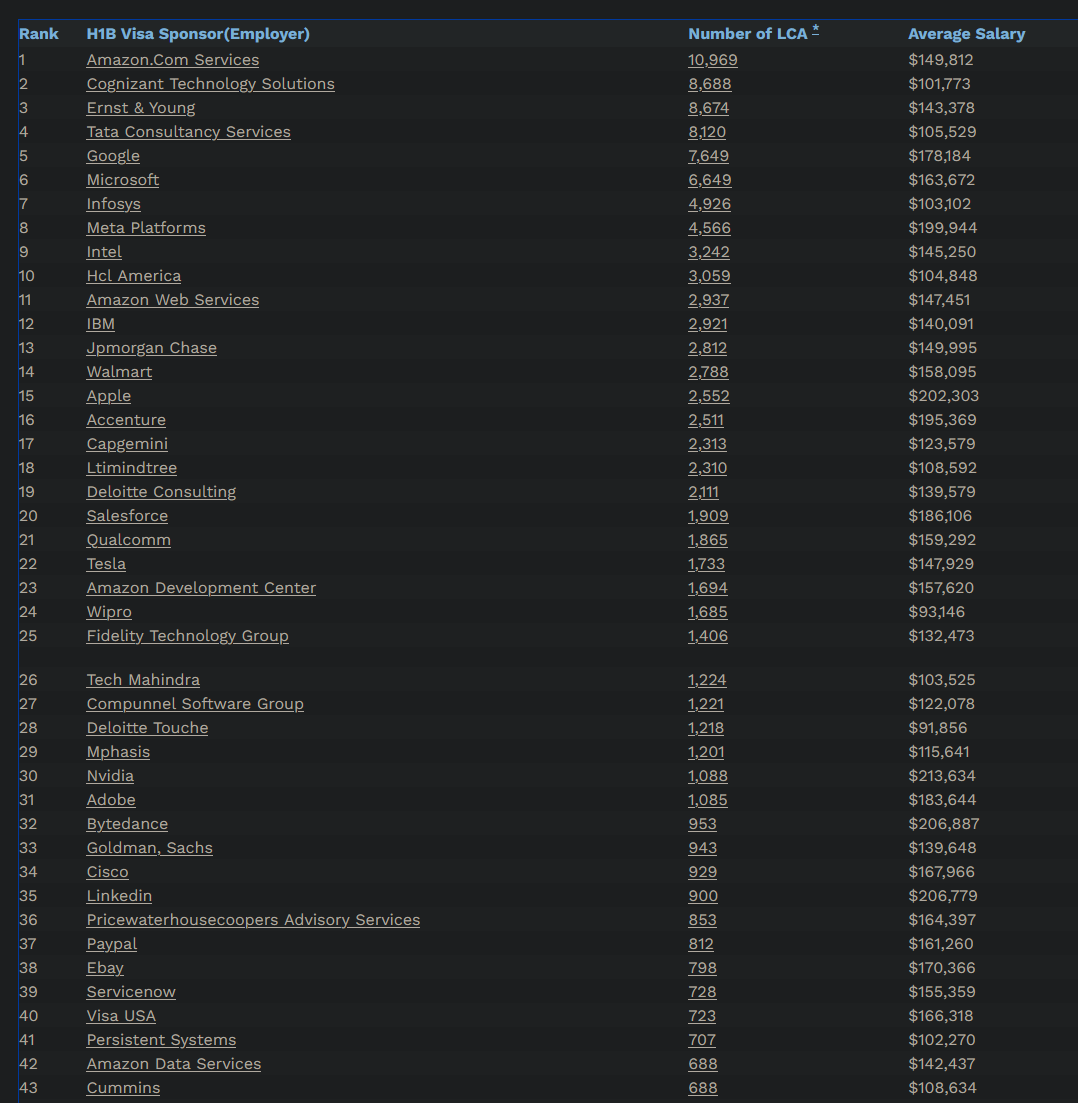This screenshot has height=1103, width=1078.
Task: Click the Paypal link
Action: coord(112,944)
